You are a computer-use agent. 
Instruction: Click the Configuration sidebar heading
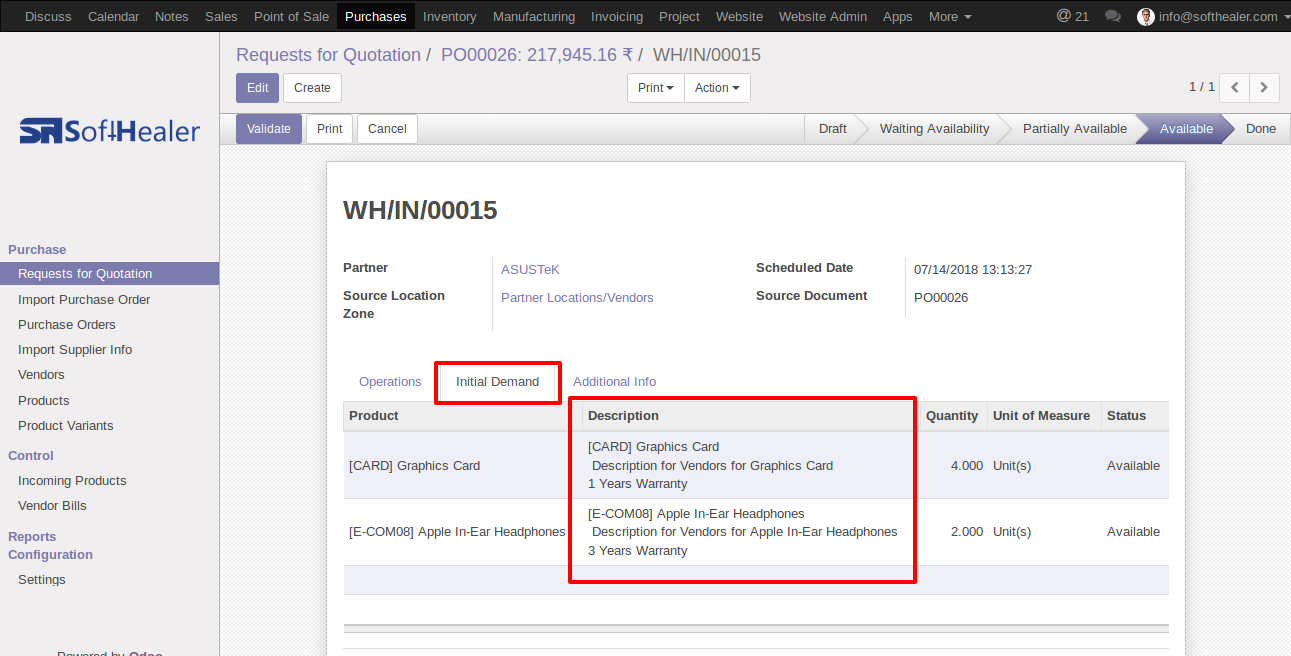50,555
